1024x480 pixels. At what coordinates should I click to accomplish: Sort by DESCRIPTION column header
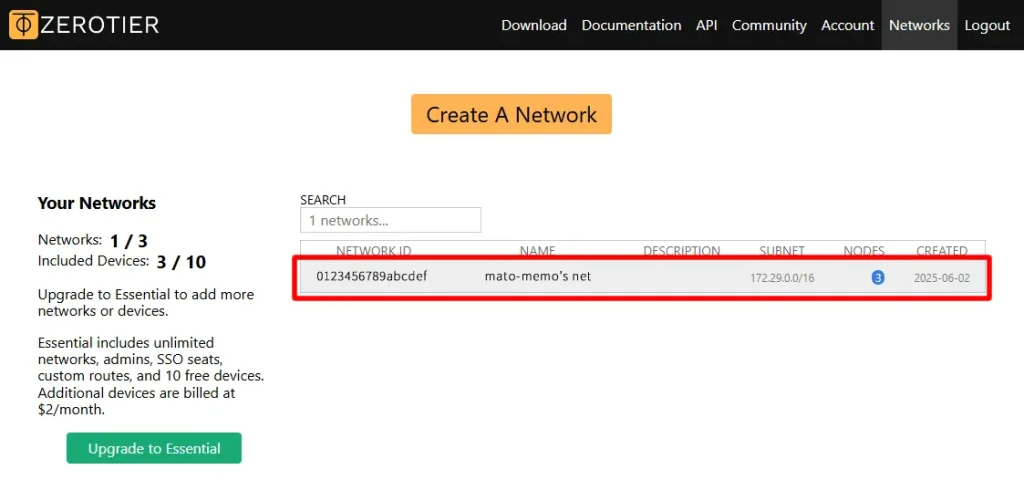pyautogui.click(x=682, y=251)
